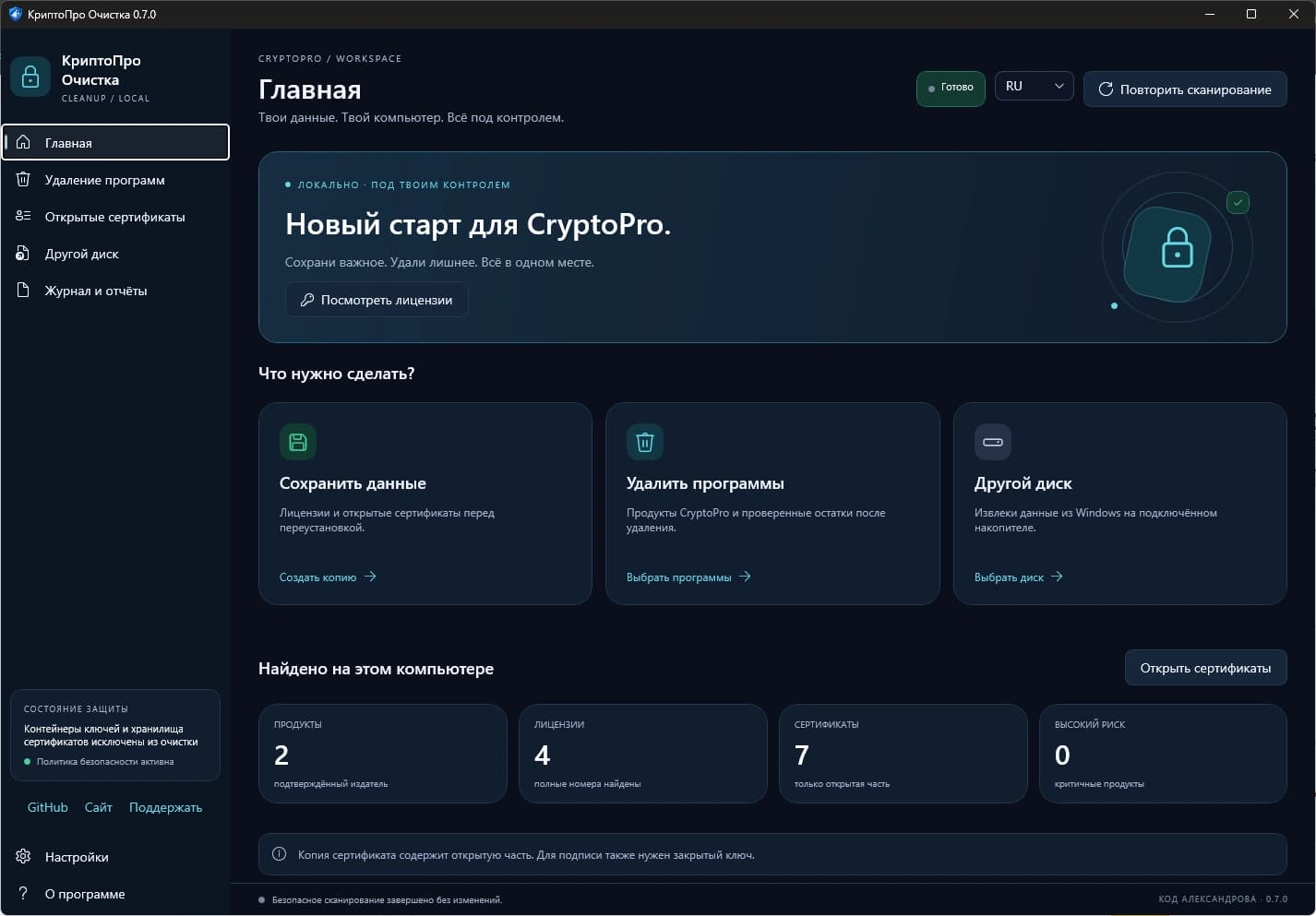Click the question mark icon beside О программе
The image size is (1316, 916).
(24, 893)
